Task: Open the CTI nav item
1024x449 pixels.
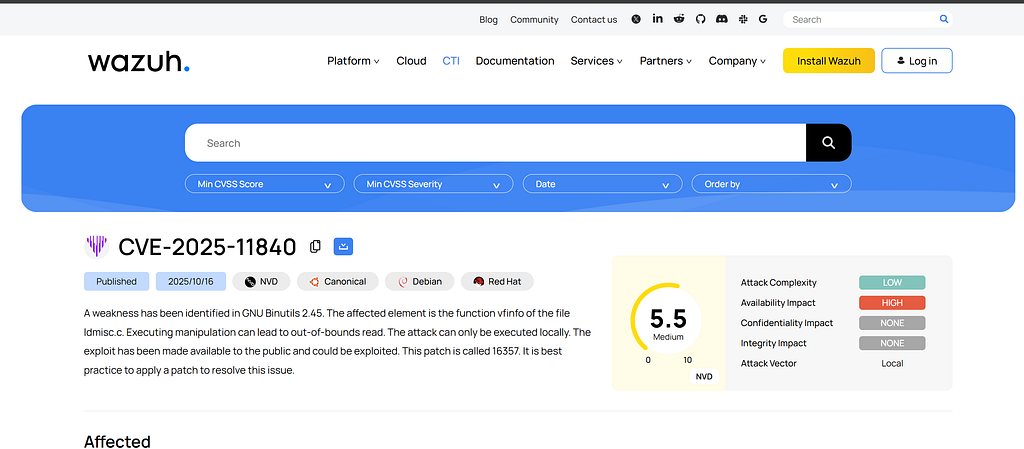Action: [451, 61]
